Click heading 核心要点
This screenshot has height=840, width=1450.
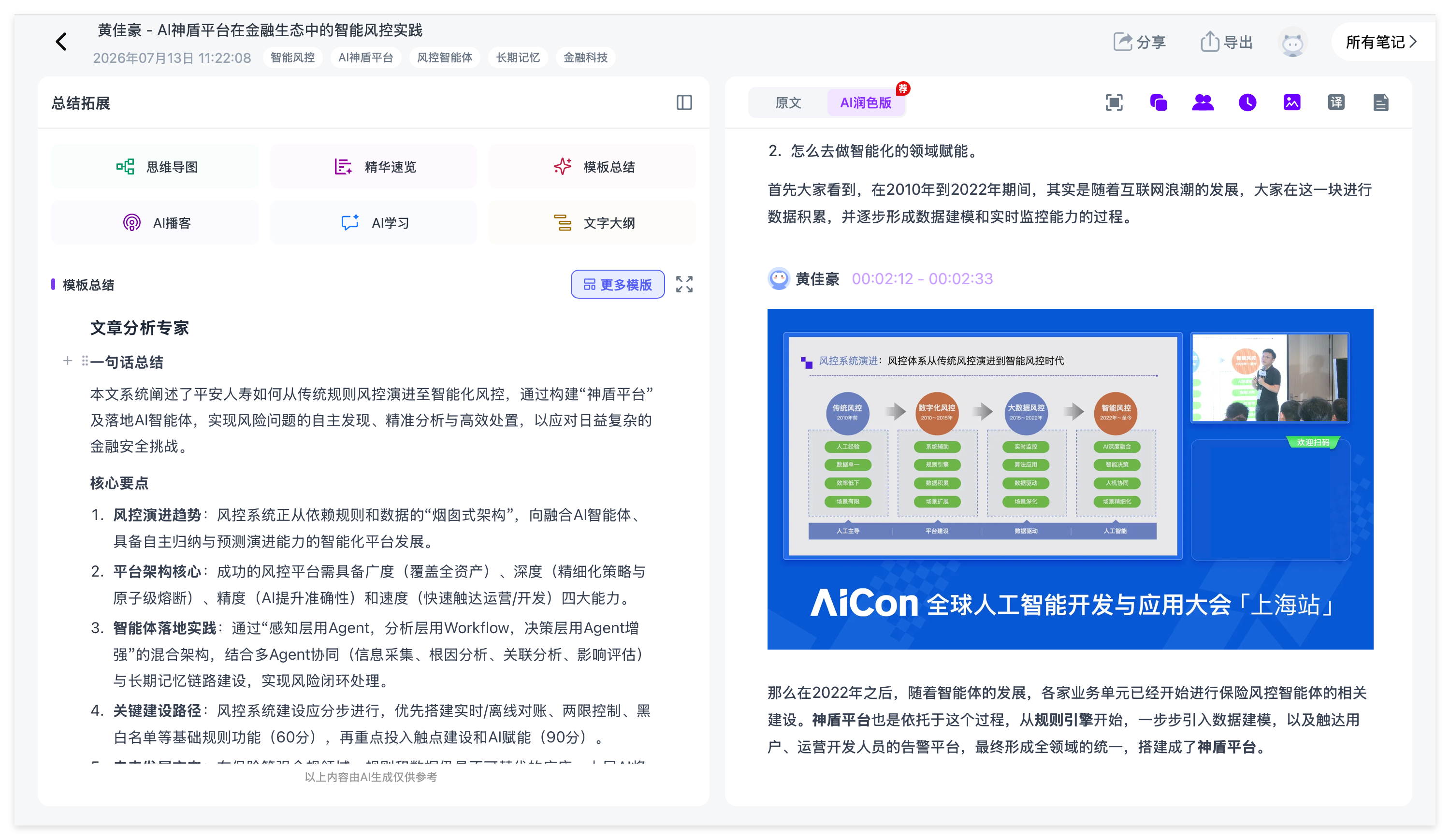[x=119, y=483]
